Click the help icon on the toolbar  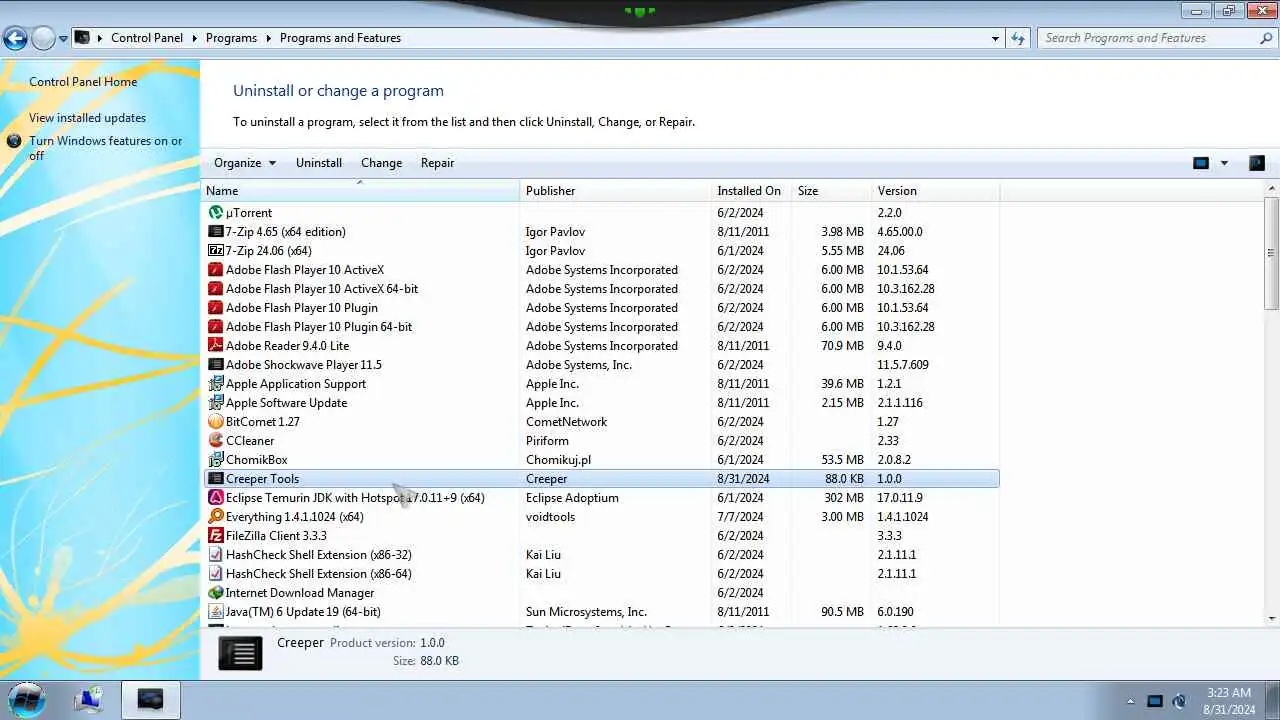(1257, 163)
